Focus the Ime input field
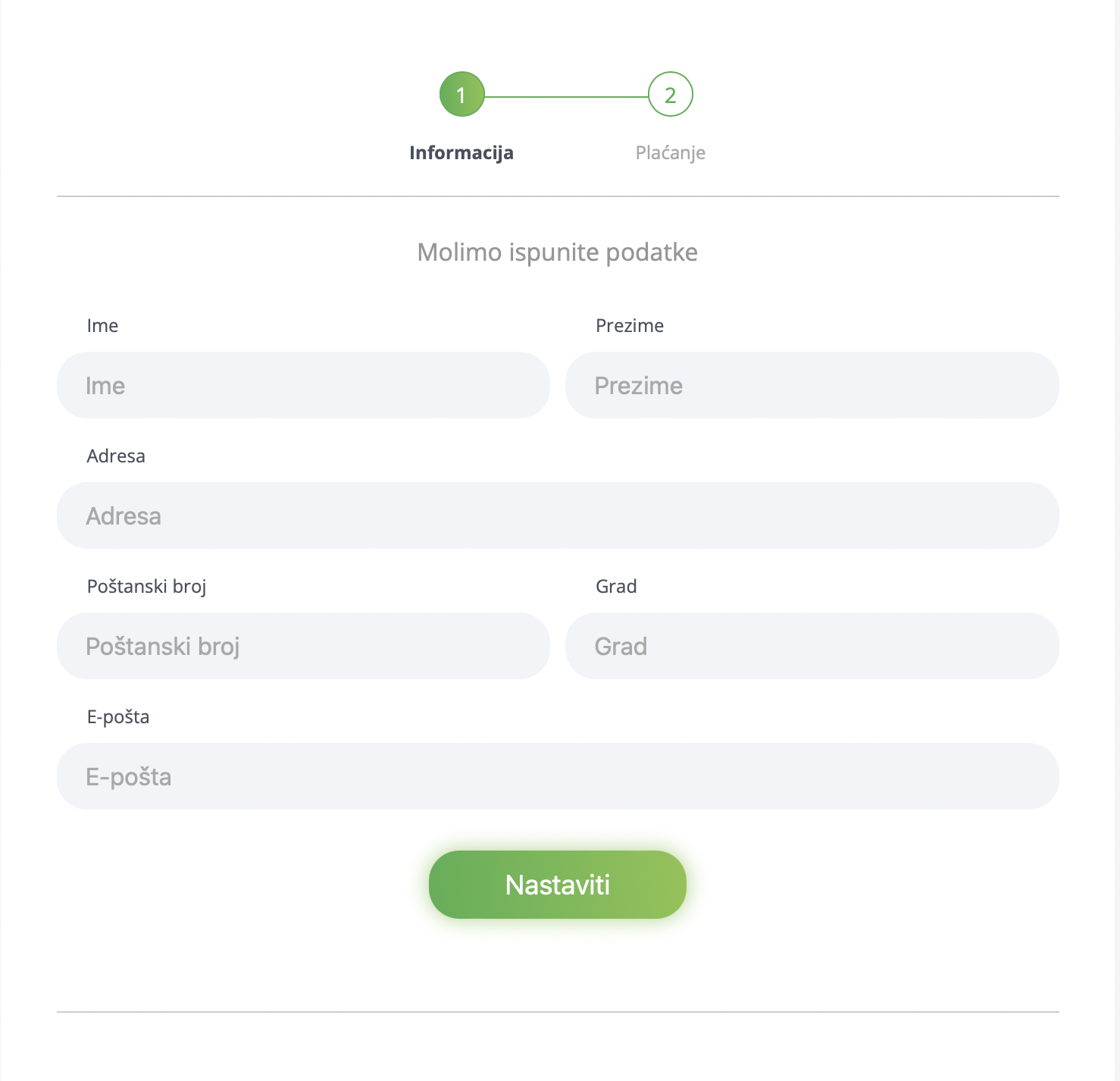1120x1081 pixels. 303,385
